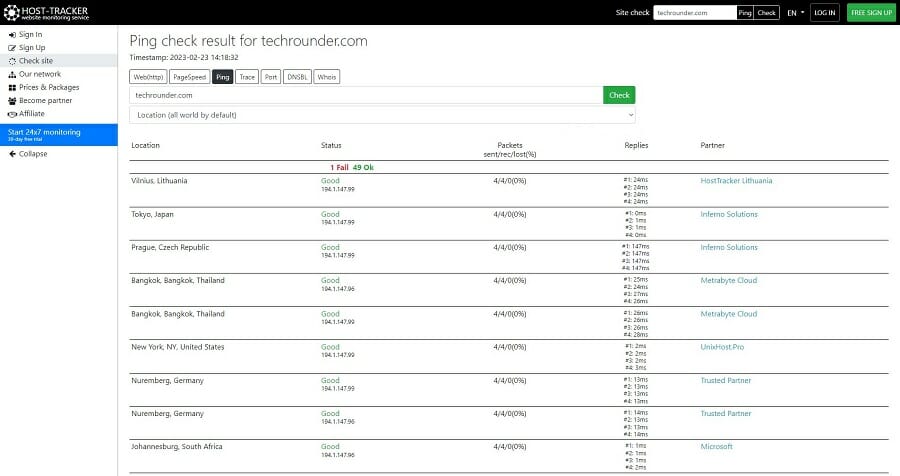Click the Check button in top bar
900x476 pixels.
click(766, 13)
